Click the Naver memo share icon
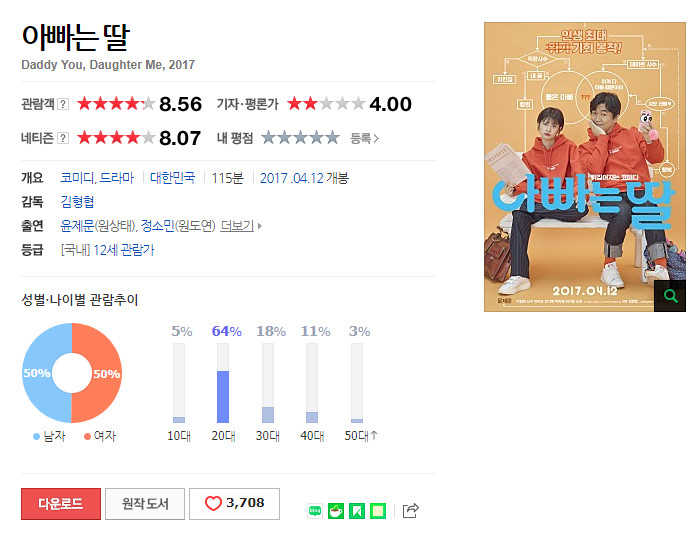The height and width of the screenshot is (552, 700). 378,511
